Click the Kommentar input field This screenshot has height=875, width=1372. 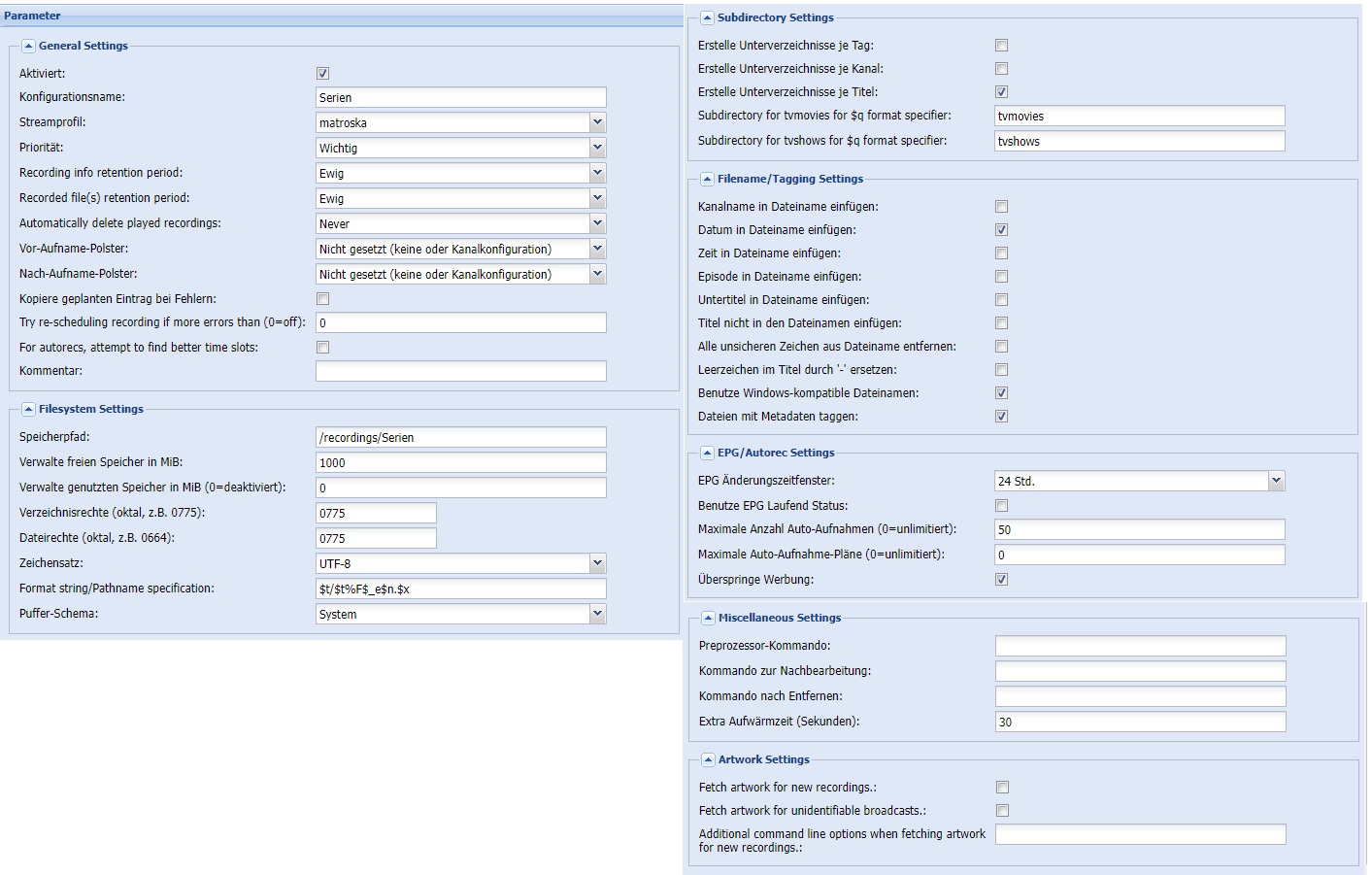461,371
